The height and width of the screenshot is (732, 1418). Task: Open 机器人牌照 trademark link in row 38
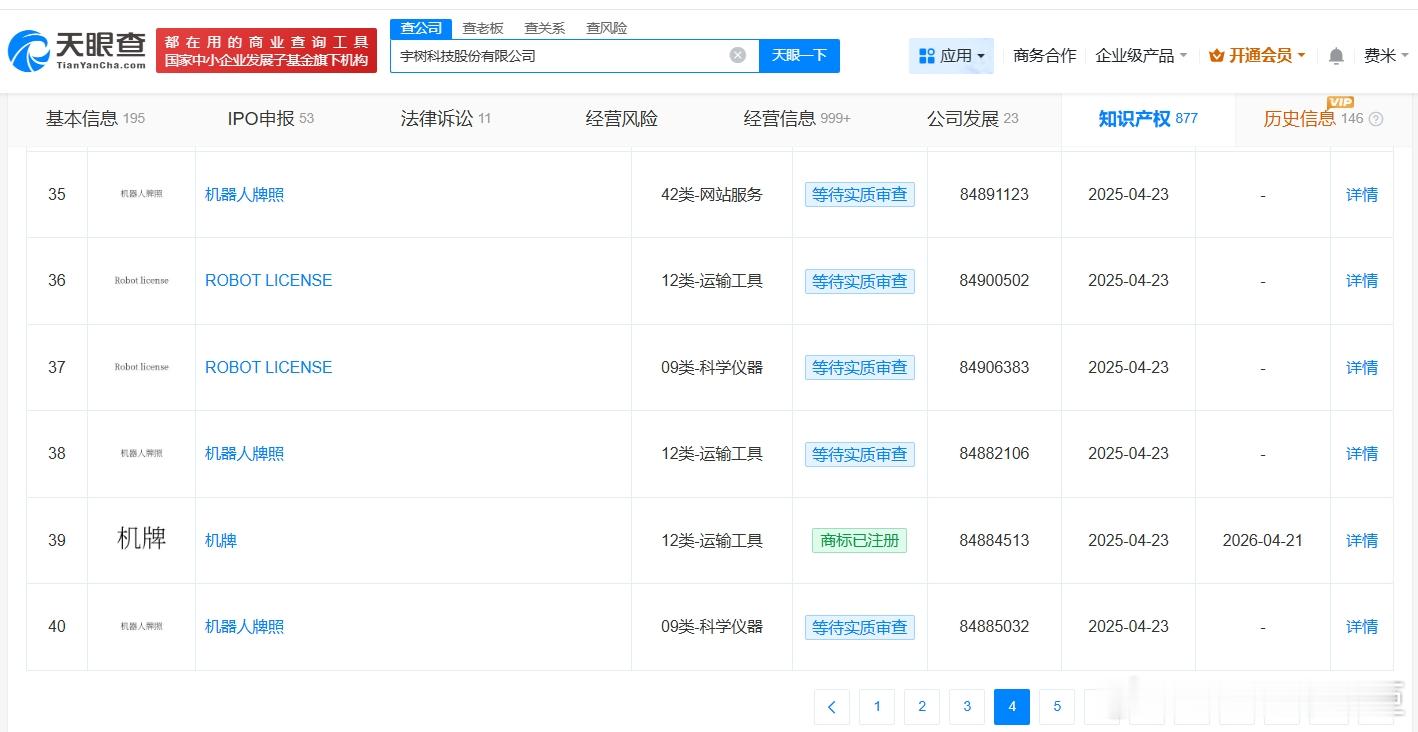244,454
